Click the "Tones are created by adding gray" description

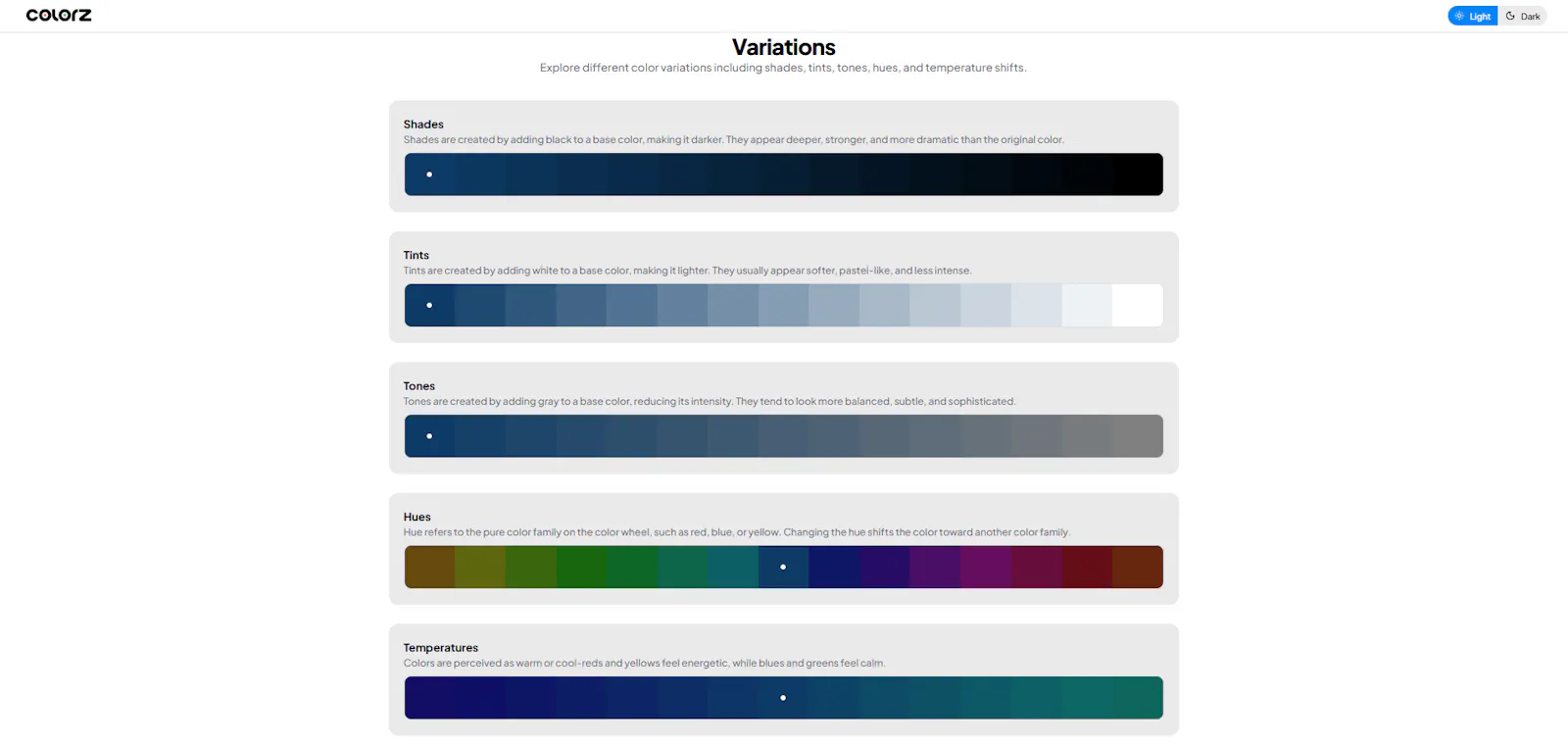[x=710, y=402]
